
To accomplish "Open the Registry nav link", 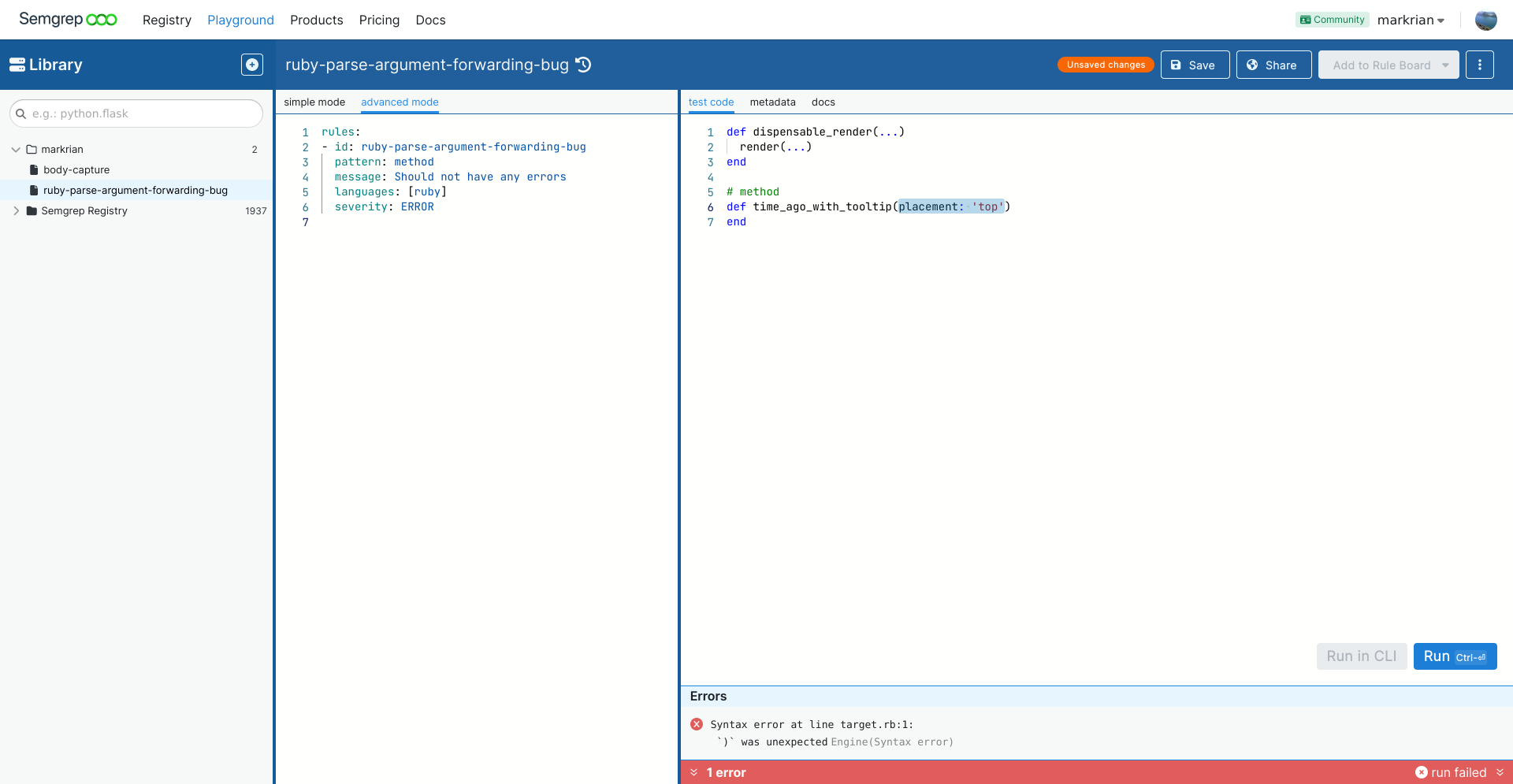I will (x=167, y=20).
